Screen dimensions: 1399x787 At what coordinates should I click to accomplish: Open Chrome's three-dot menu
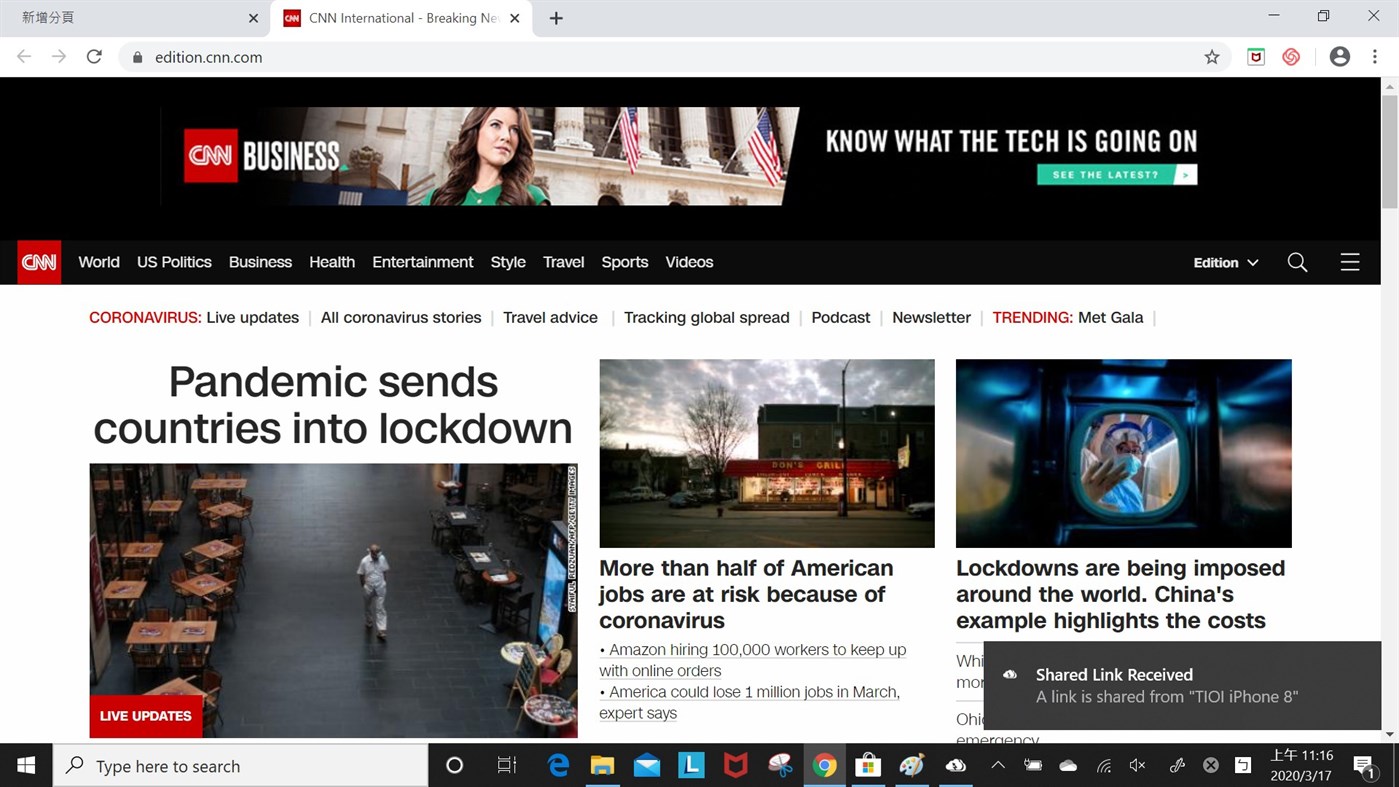point(1375,57)
